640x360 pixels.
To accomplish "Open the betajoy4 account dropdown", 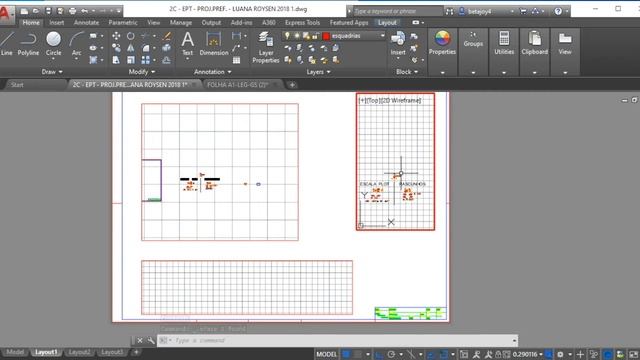I will coord(512,11).
